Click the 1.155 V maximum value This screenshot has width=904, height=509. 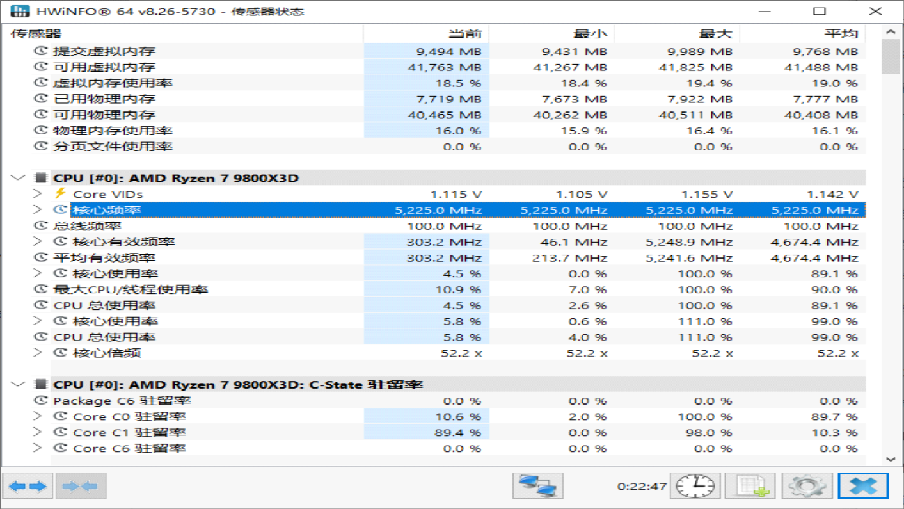tap(707, 194)
